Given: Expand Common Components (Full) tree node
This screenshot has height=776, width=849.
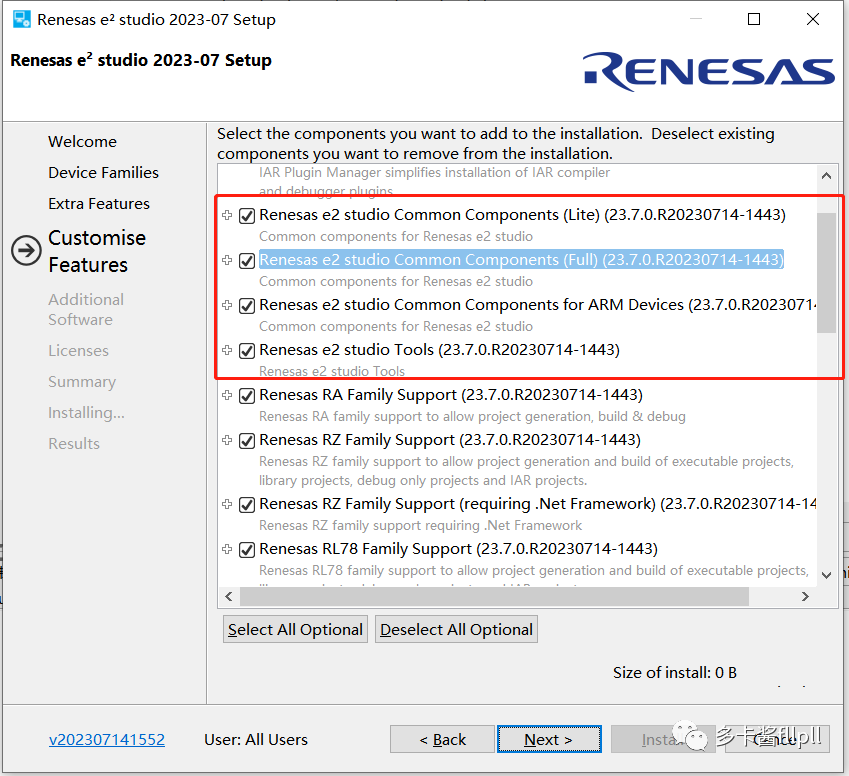Looking at the screenshot, I should [x=227, y=260].
